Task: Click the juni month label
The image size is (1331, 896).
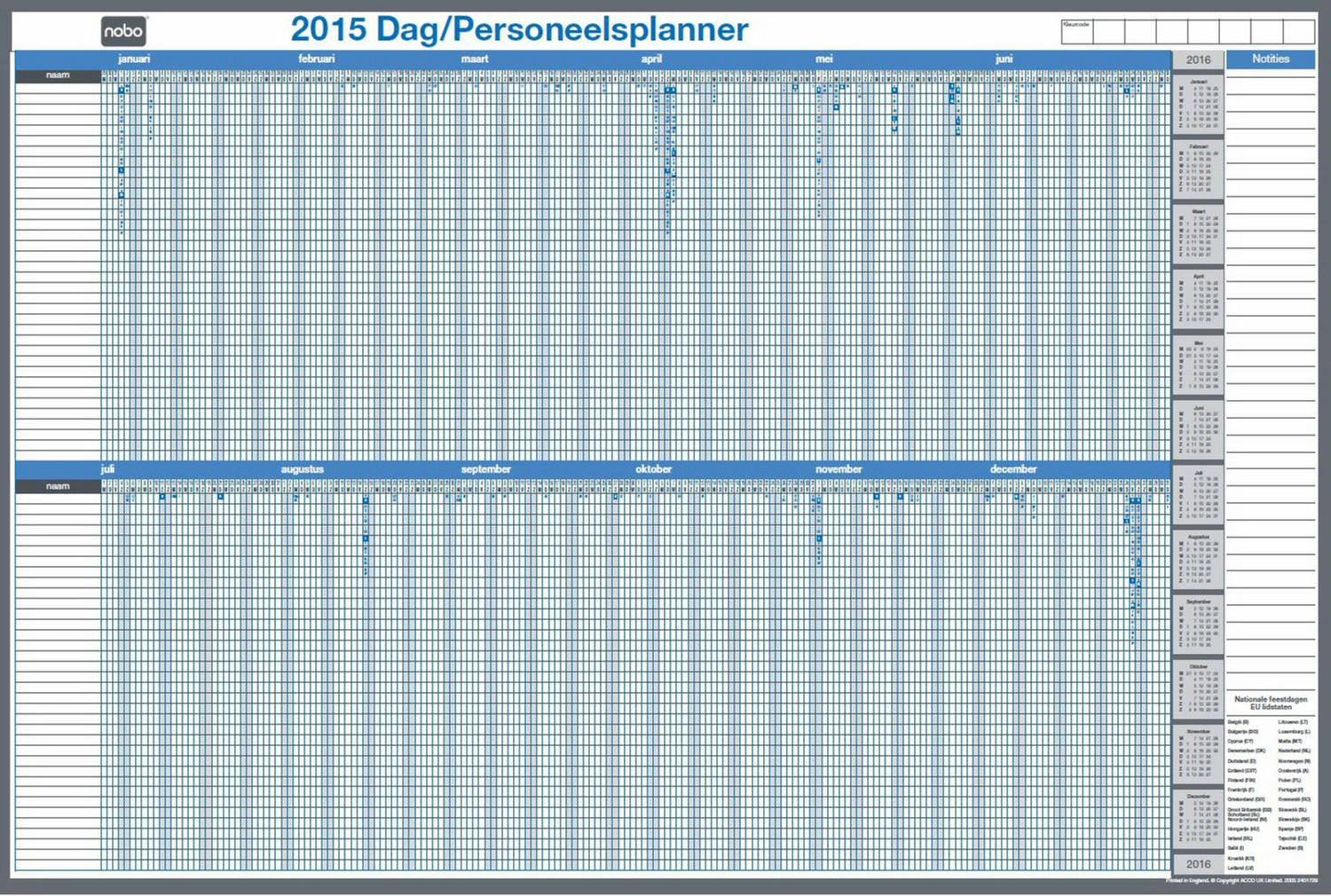Action: [1004, 59]
